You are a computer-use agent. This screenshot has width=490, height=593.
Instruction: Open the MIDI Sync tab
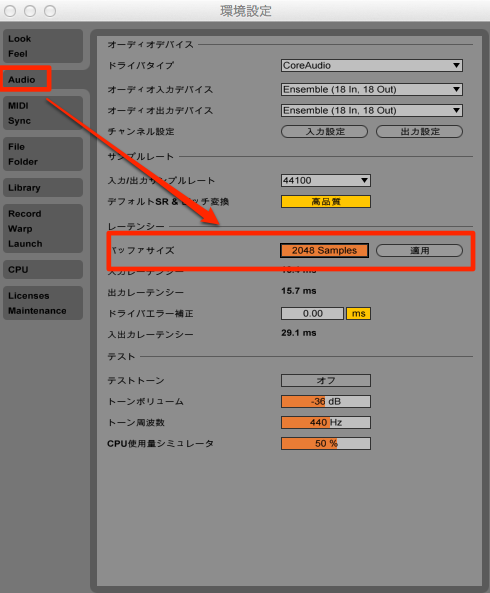tap(43, 113)
